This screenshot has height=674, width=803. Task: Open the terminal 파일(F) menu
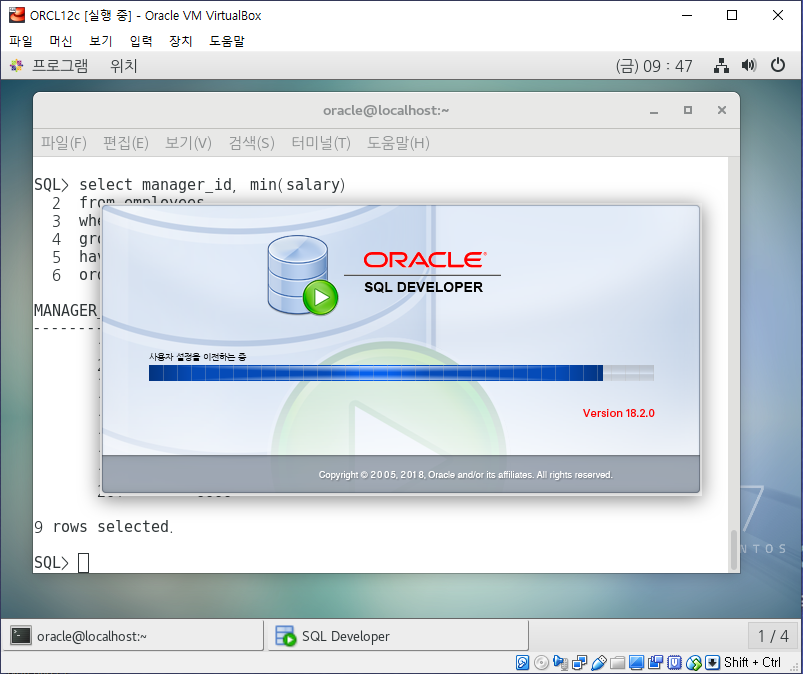coord(64,143)
